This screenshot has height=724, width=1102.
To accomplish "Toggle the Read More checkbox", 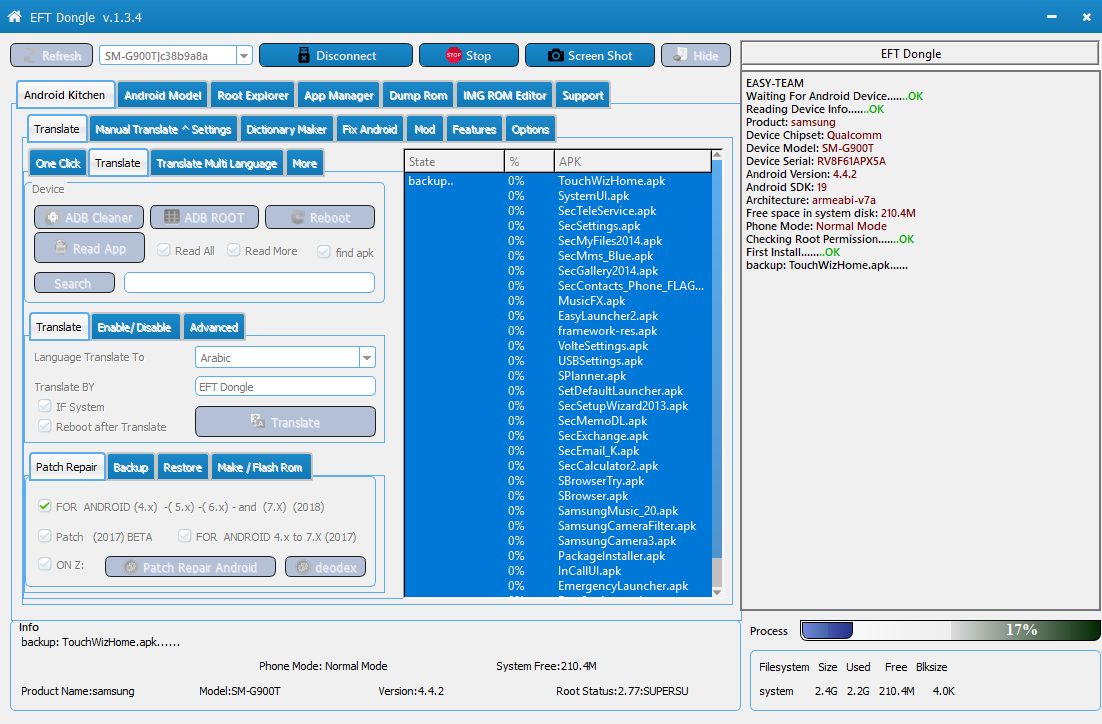I will click(x=233, y=250).
